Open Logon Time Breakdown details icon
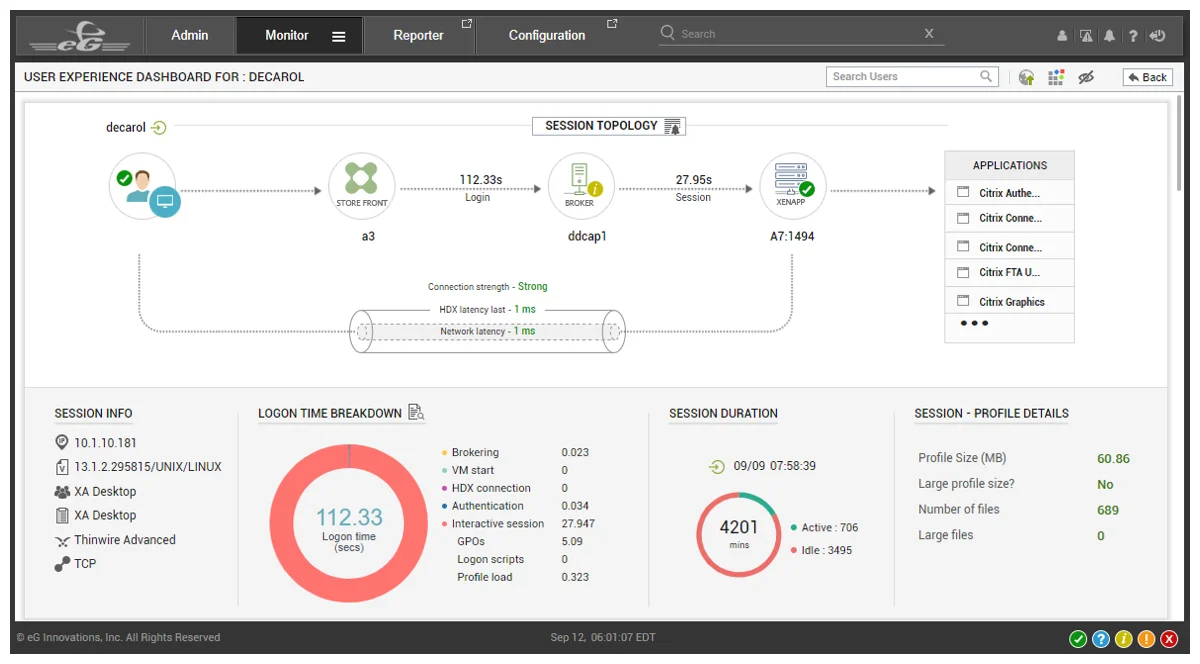1200x664 pixels. pyautogui.click(x=416, y=412)
